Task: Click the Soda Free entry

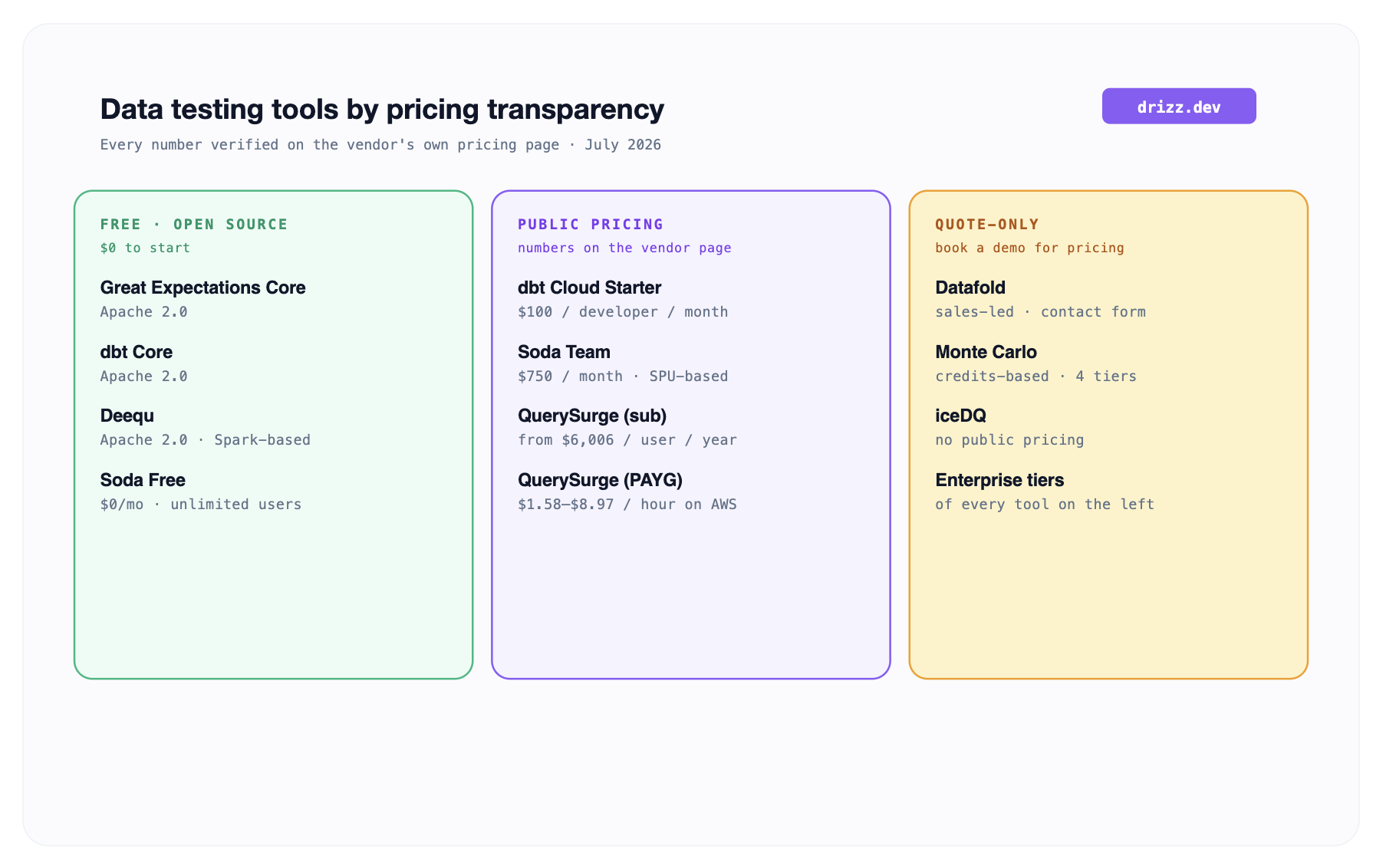Action: click(x=201, y=491)
